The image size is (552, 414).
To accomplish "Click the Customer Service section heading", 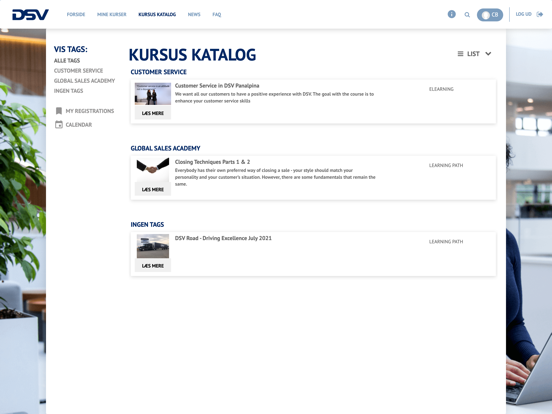I will pos(158,72).
